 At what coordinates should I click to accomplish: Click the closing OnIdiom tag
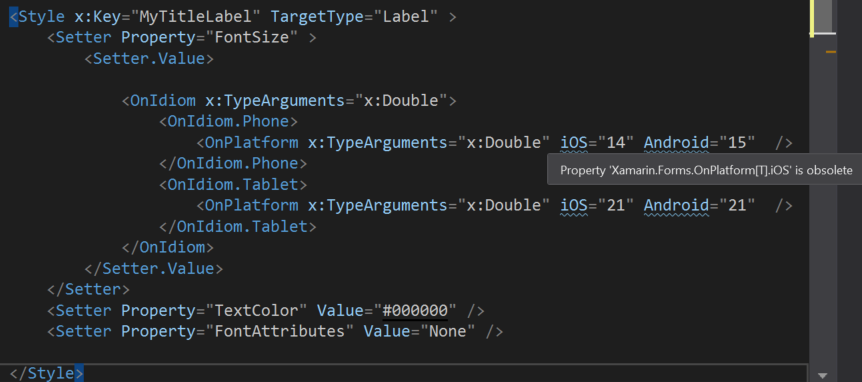click(168, 247)
